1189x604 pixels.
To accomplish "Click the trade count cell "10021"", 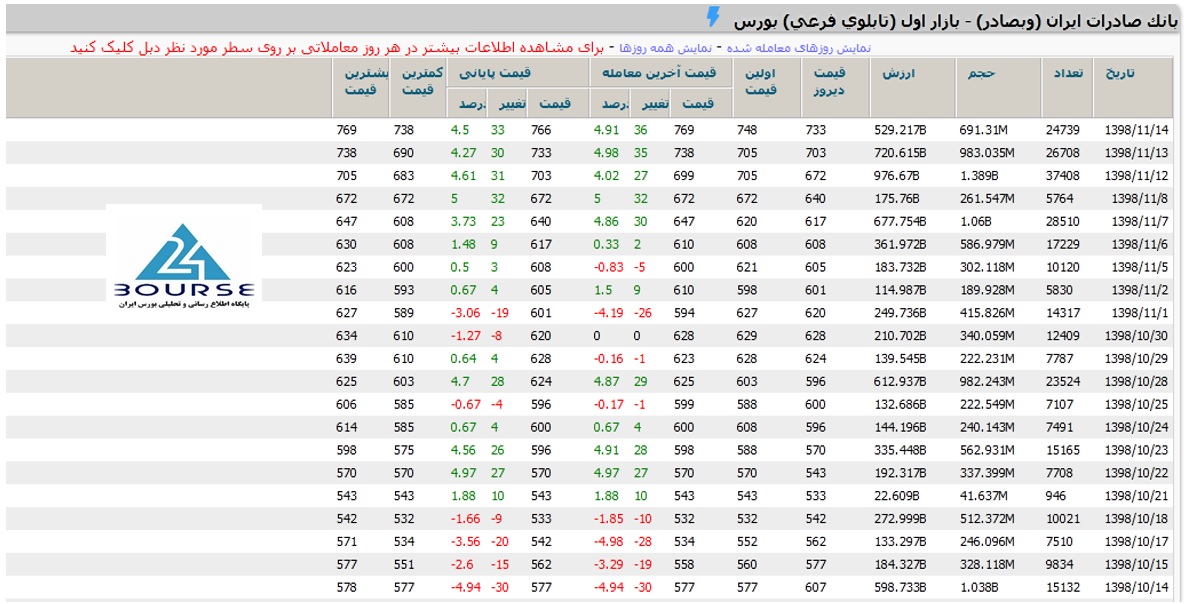I will coord(1062,518).
